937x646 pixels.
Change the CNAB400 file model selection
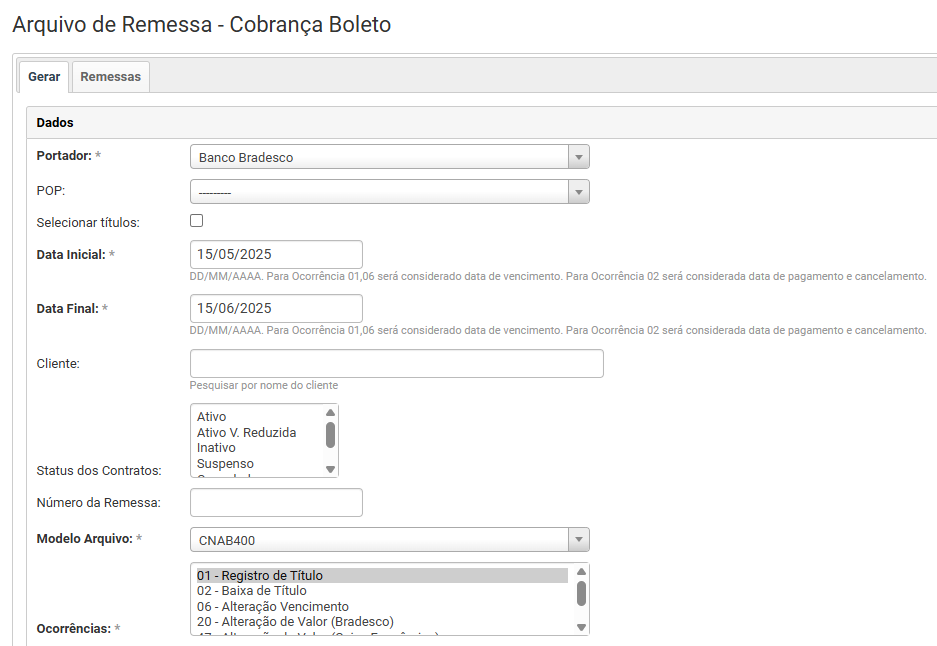(380, 539)
